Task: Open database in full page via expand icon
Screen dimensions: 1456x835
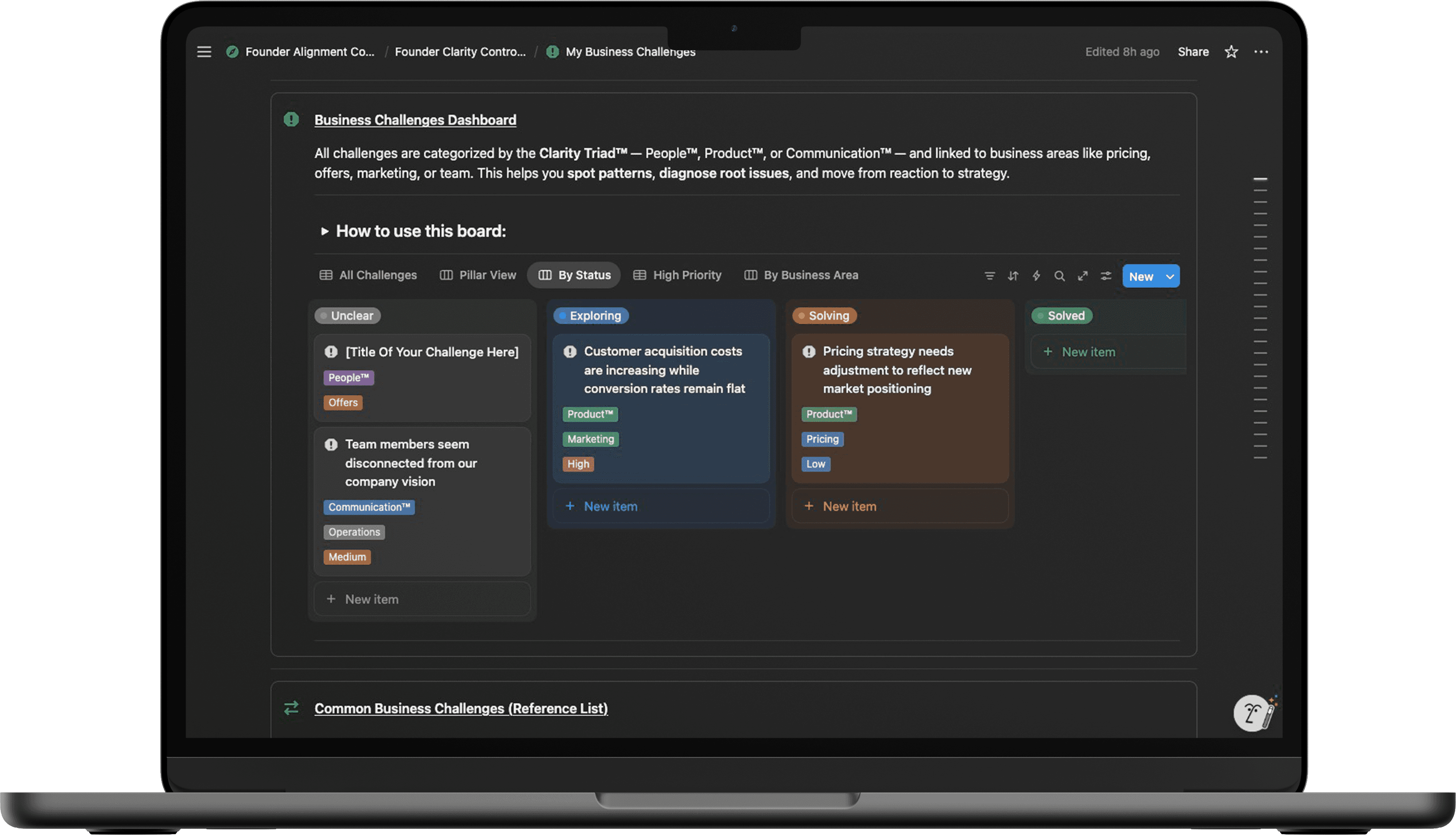Action: click(1083, 276)
